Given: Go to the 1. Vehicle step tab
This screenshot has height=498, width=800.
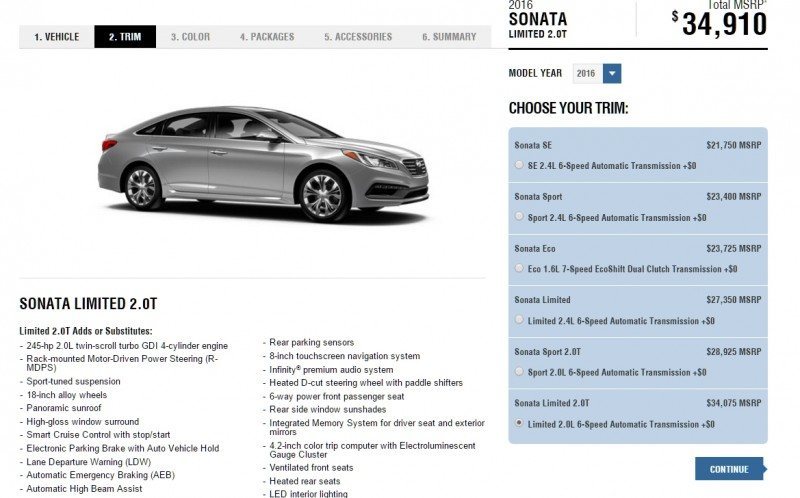Looking at the screenshot, I should point(57,37).
